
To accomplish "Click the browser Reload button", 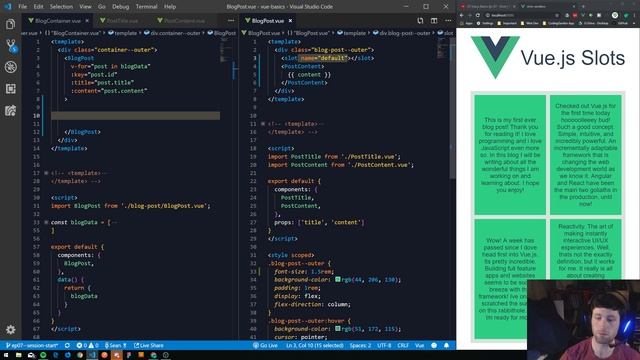I will (x=477, y=15).
